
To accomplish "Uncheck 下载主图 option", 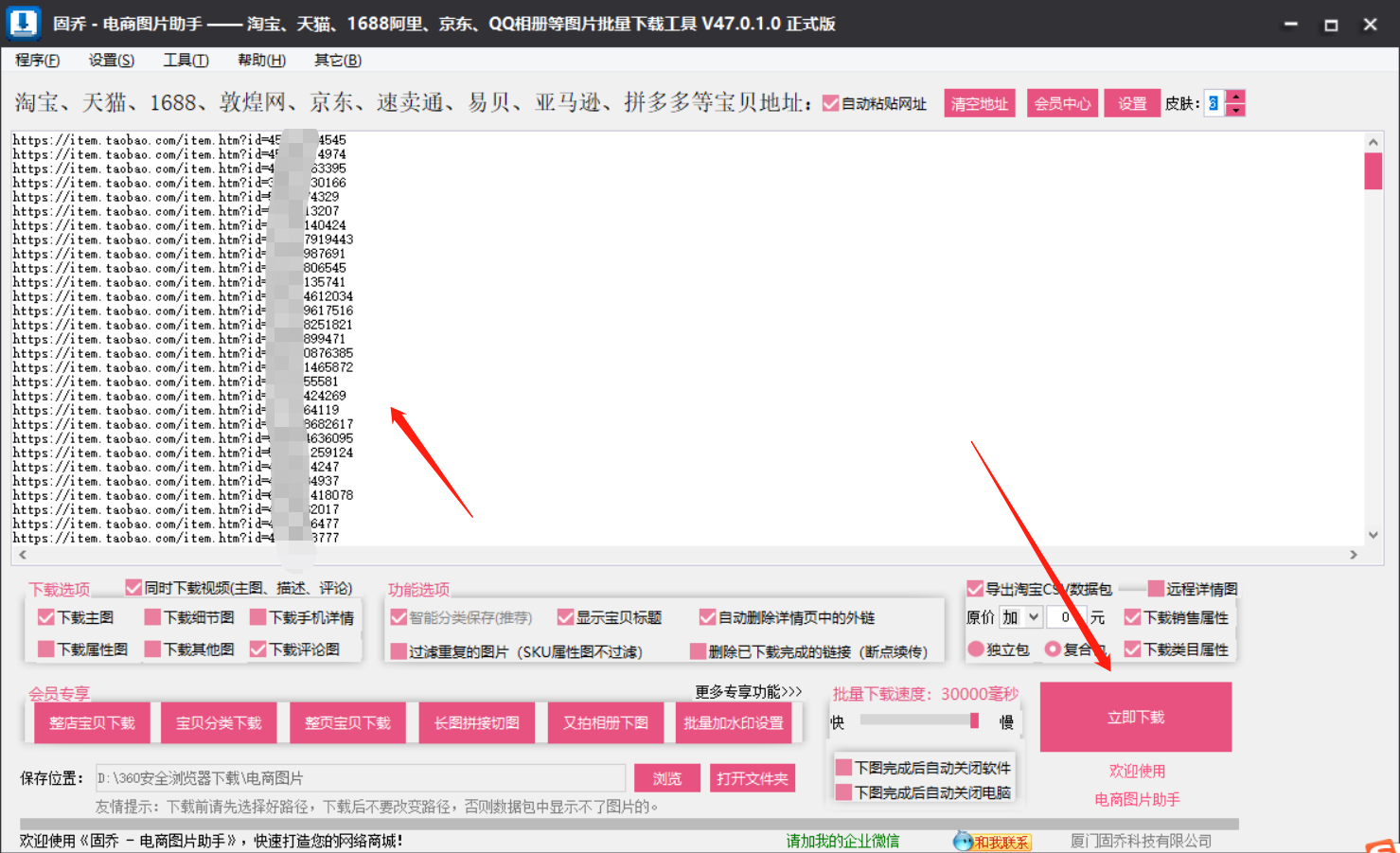I will pyautogui.click(x=45, y=617).
